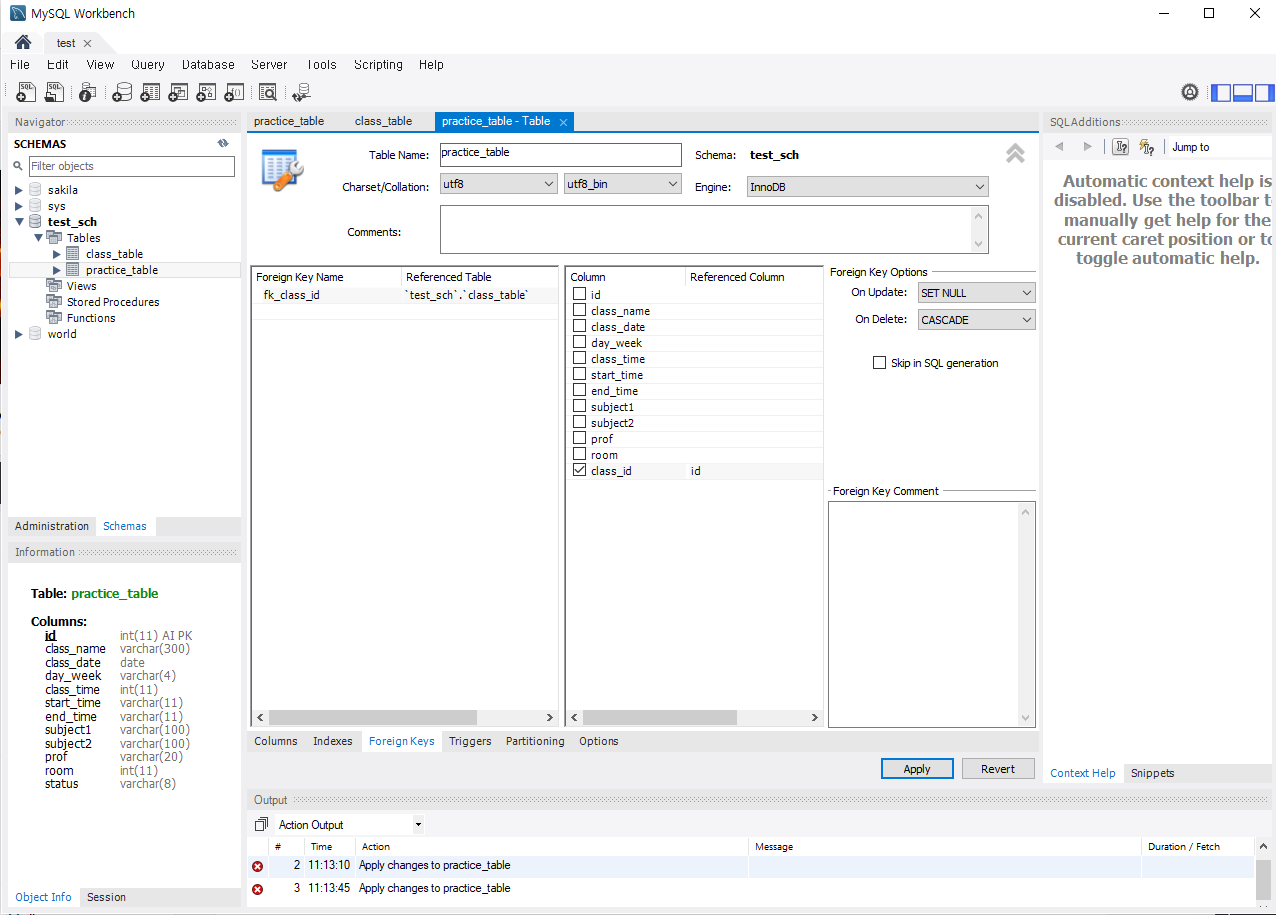Check the prof column checkbox
1276x915 pixels.
click(580, 438)
